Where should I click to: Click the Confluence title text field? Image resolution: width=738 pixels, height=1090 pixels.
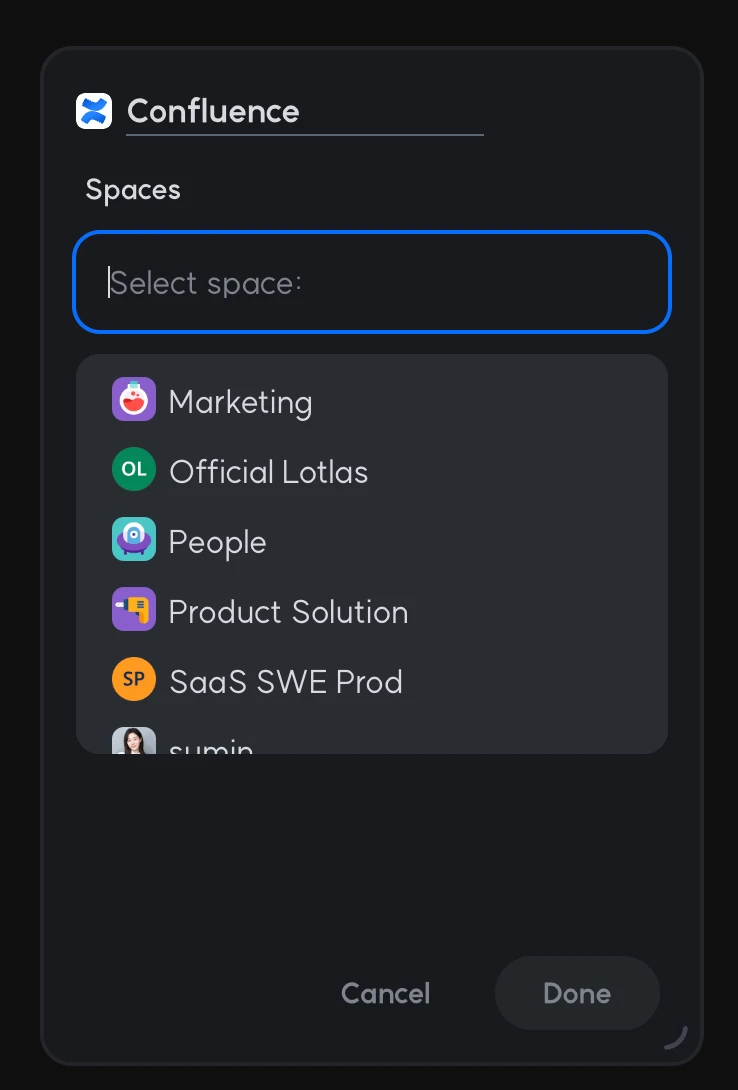(304, 111)
